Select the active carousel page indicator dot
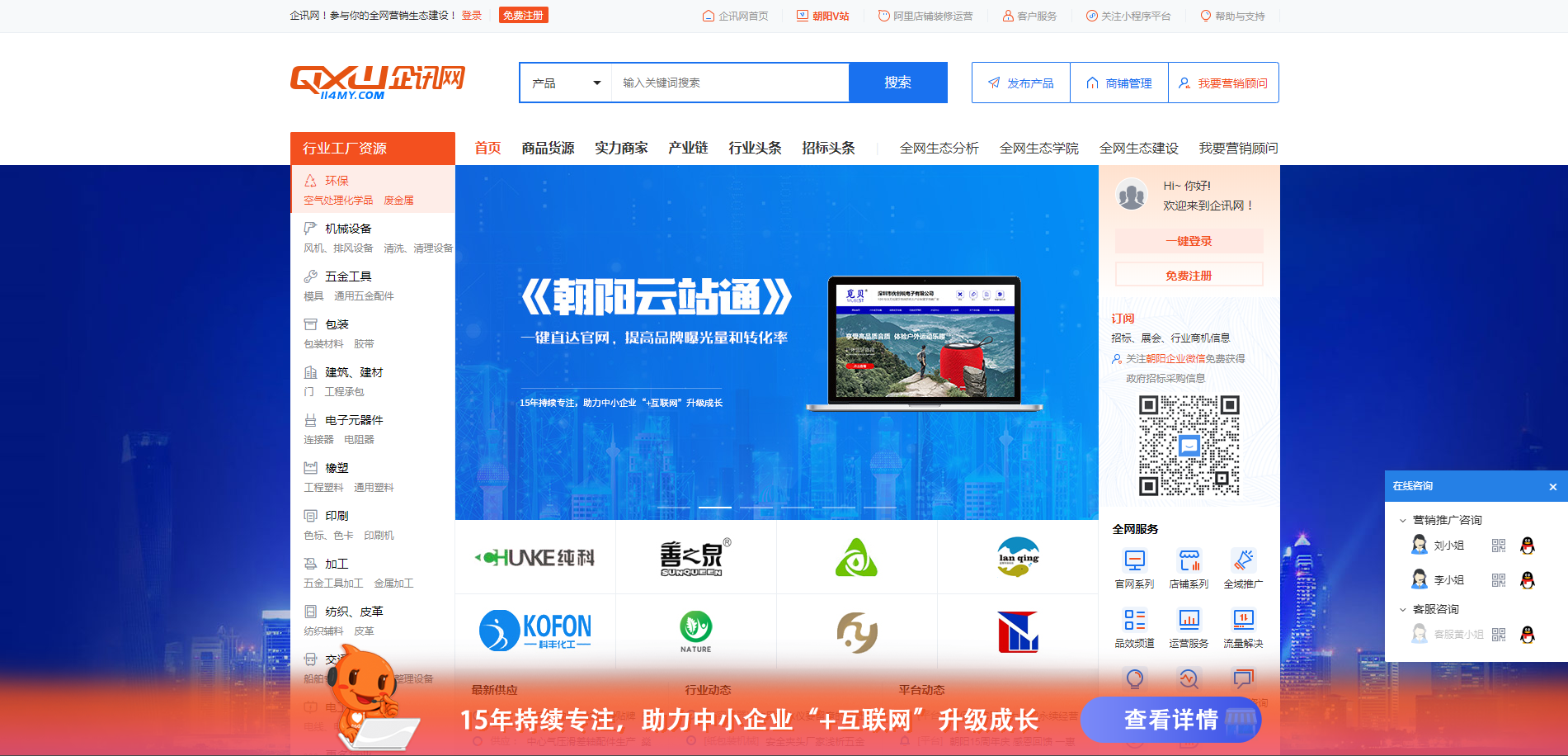 point(714,507)
